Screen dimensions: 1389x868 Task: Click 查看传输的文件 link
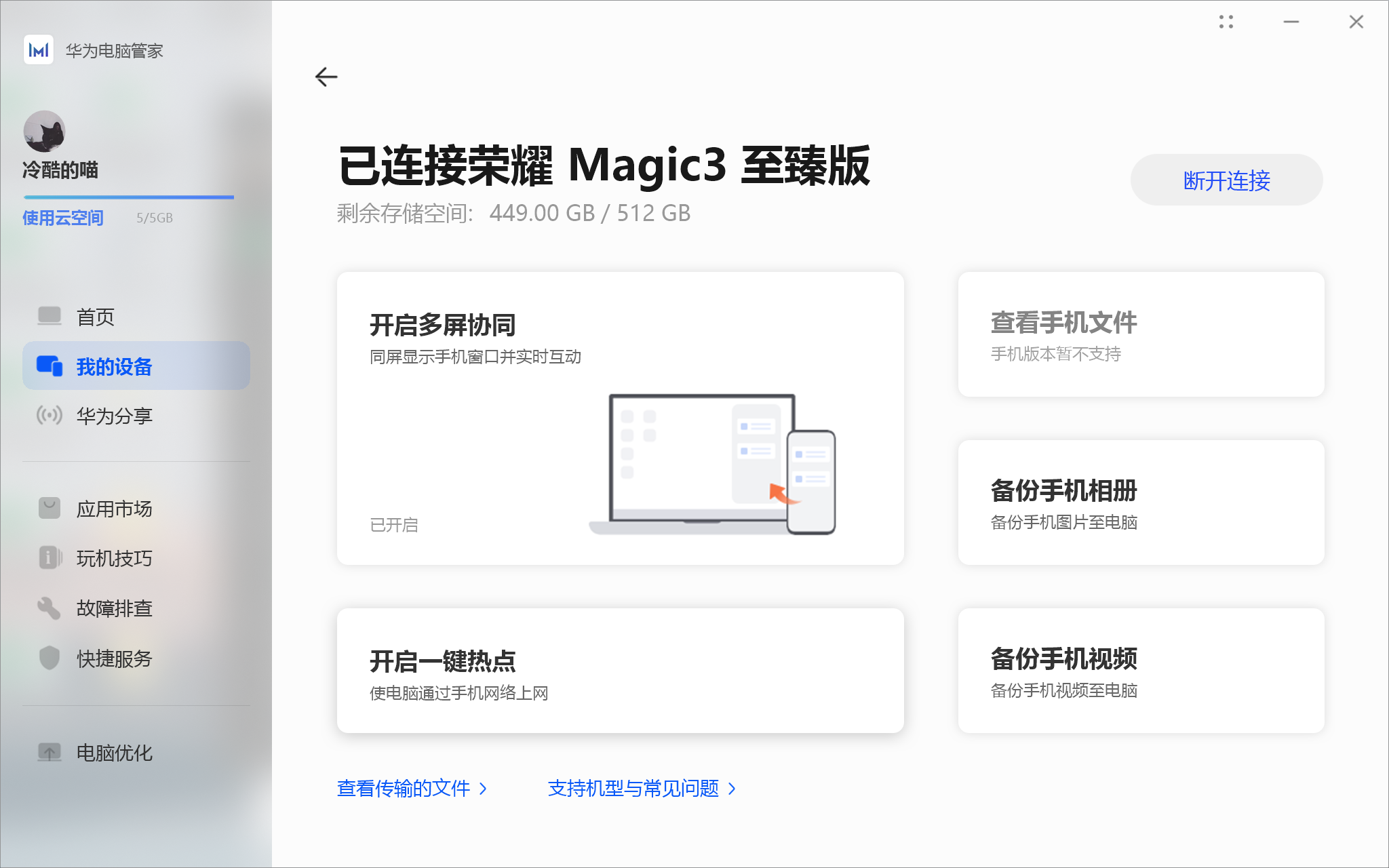(404, 788)
